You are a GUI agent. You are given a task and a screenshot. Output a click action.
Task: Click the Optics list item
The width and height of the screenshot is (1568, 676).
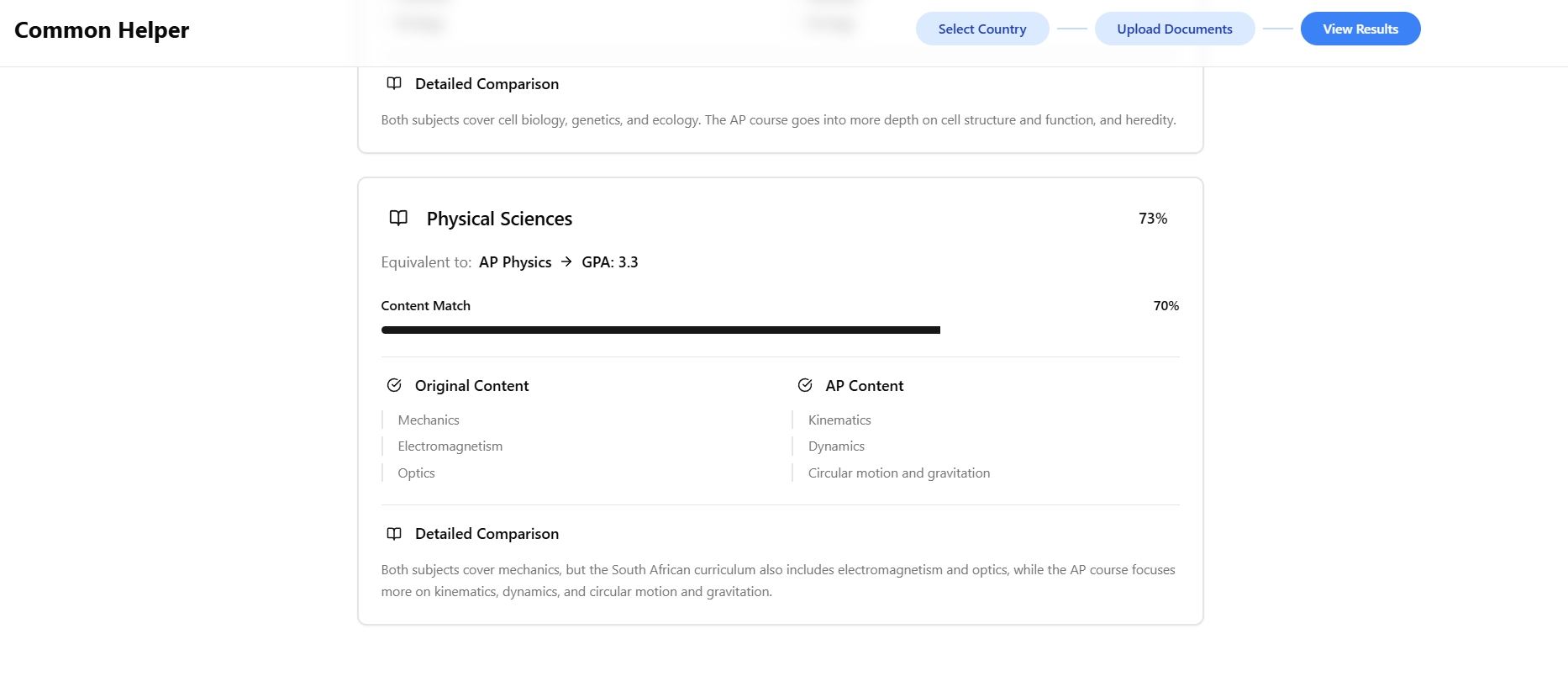tap(417, 473)
